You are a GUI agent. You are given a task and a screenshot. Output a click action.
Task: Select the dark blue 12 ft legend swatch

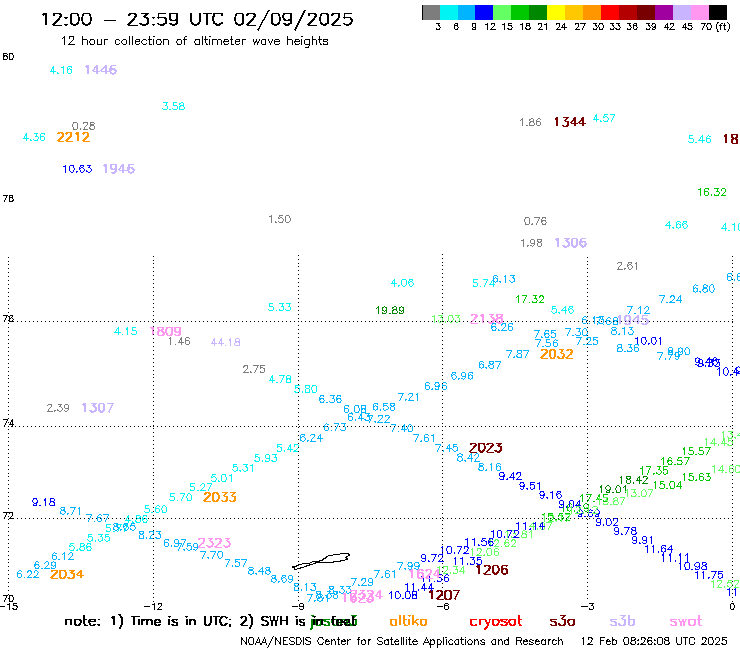point(484,12)
